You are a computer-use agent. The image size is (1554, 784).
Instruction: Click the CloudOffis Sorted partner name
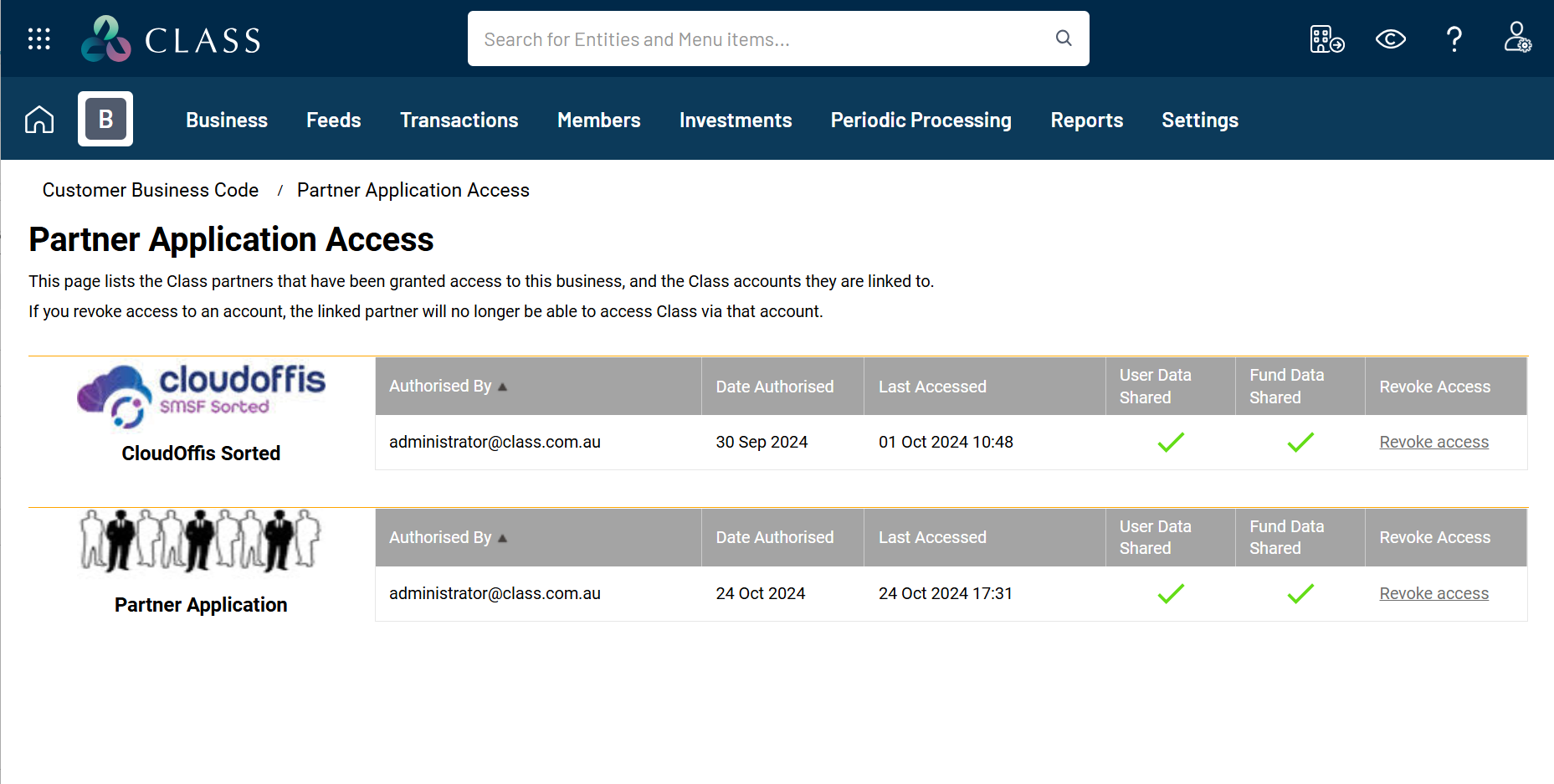click(201, 453)
